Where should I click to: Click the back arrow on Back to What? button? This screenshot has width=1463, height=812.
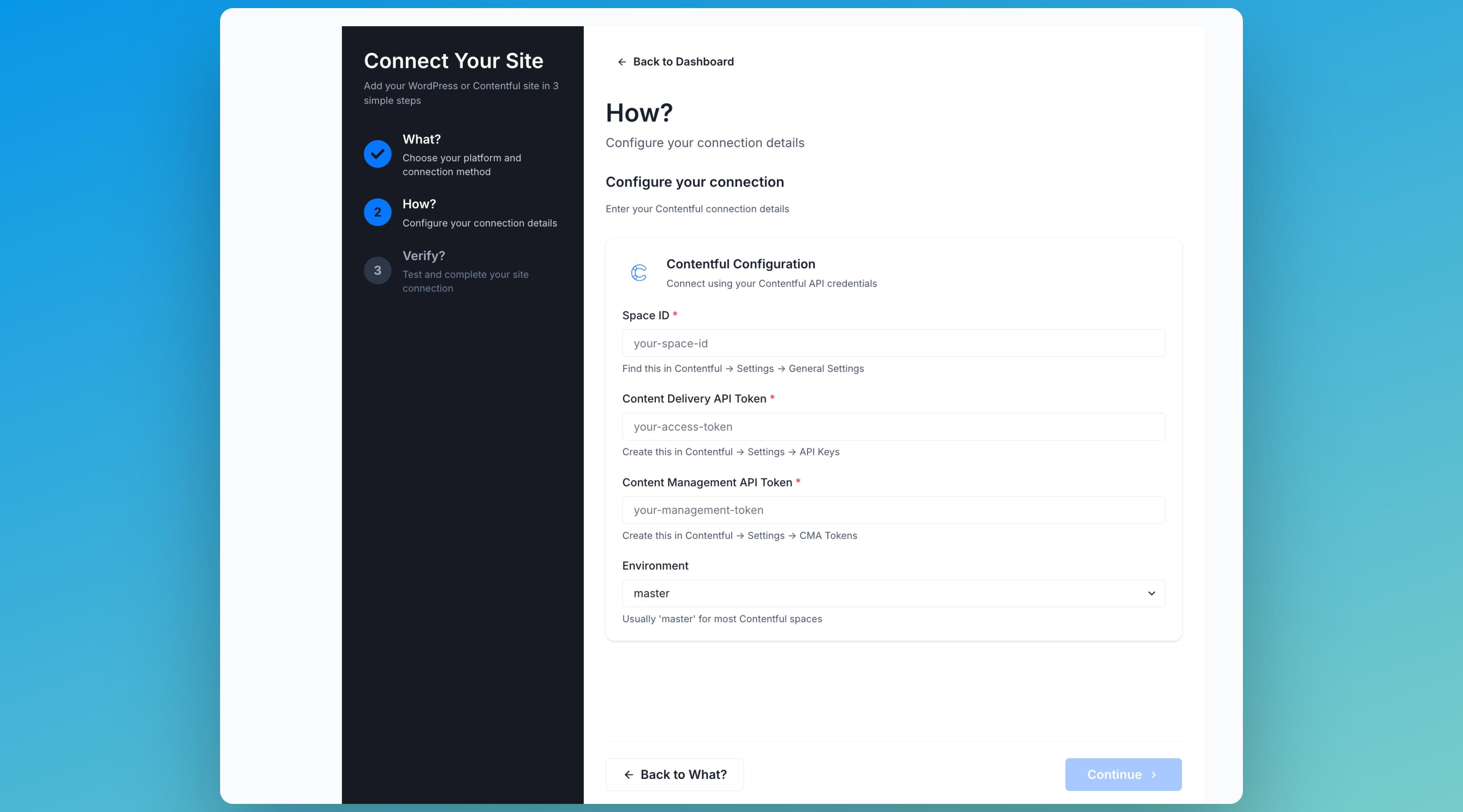point(628,774)
